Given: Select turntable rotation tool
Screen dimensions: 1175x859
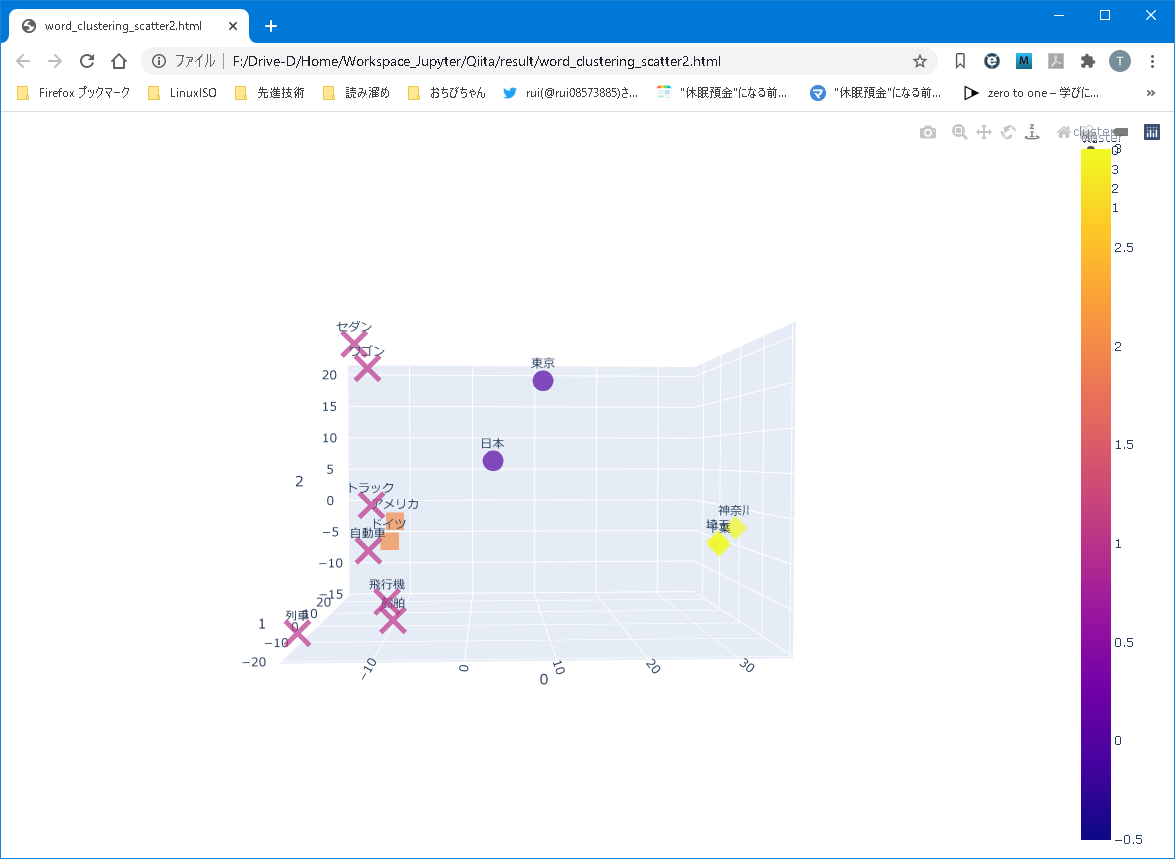Looking at the screenshot, I should (x=1033, y=132).
